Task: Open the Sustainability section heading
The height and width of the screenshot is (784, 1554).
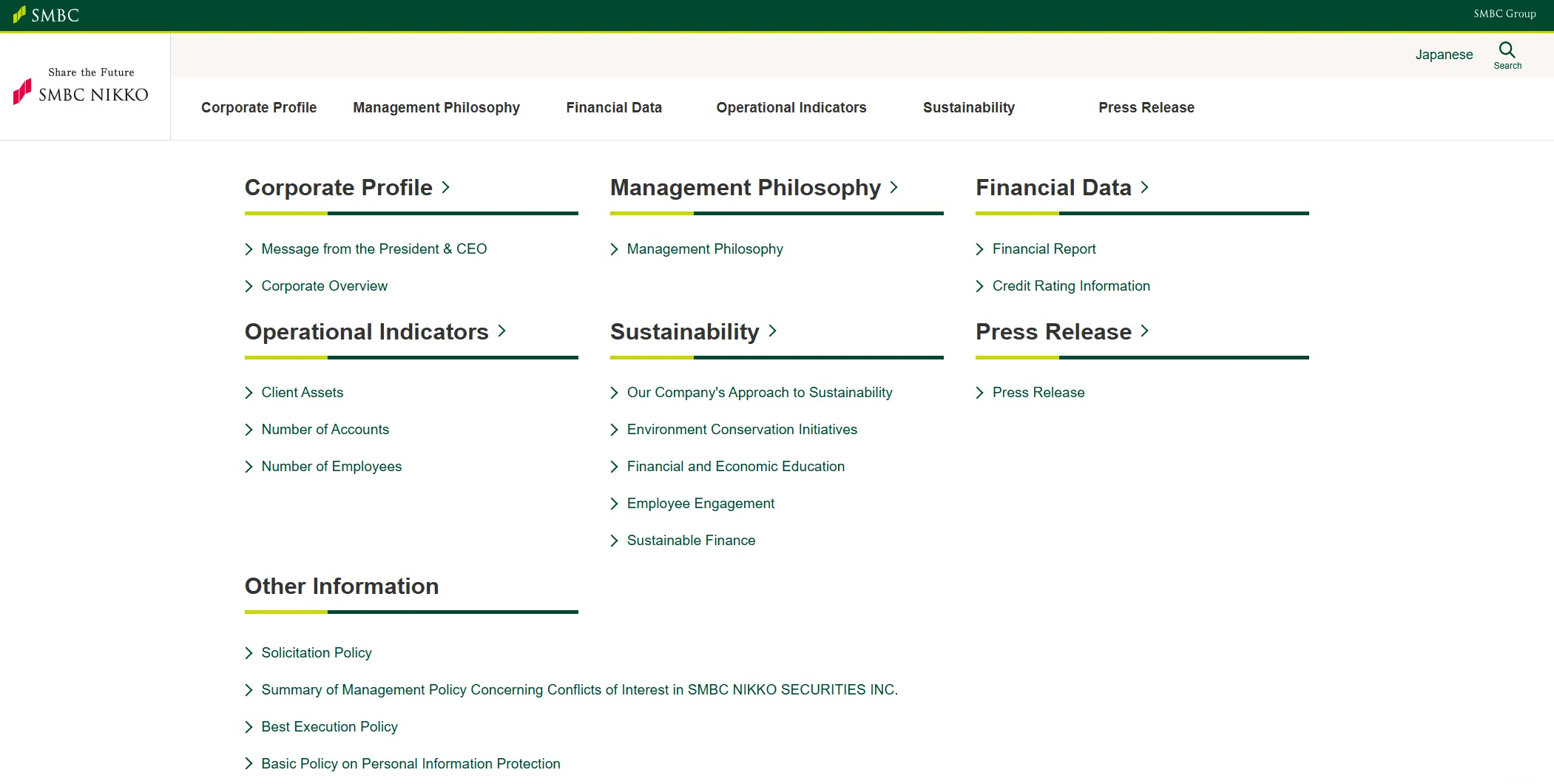Action: 685,331
